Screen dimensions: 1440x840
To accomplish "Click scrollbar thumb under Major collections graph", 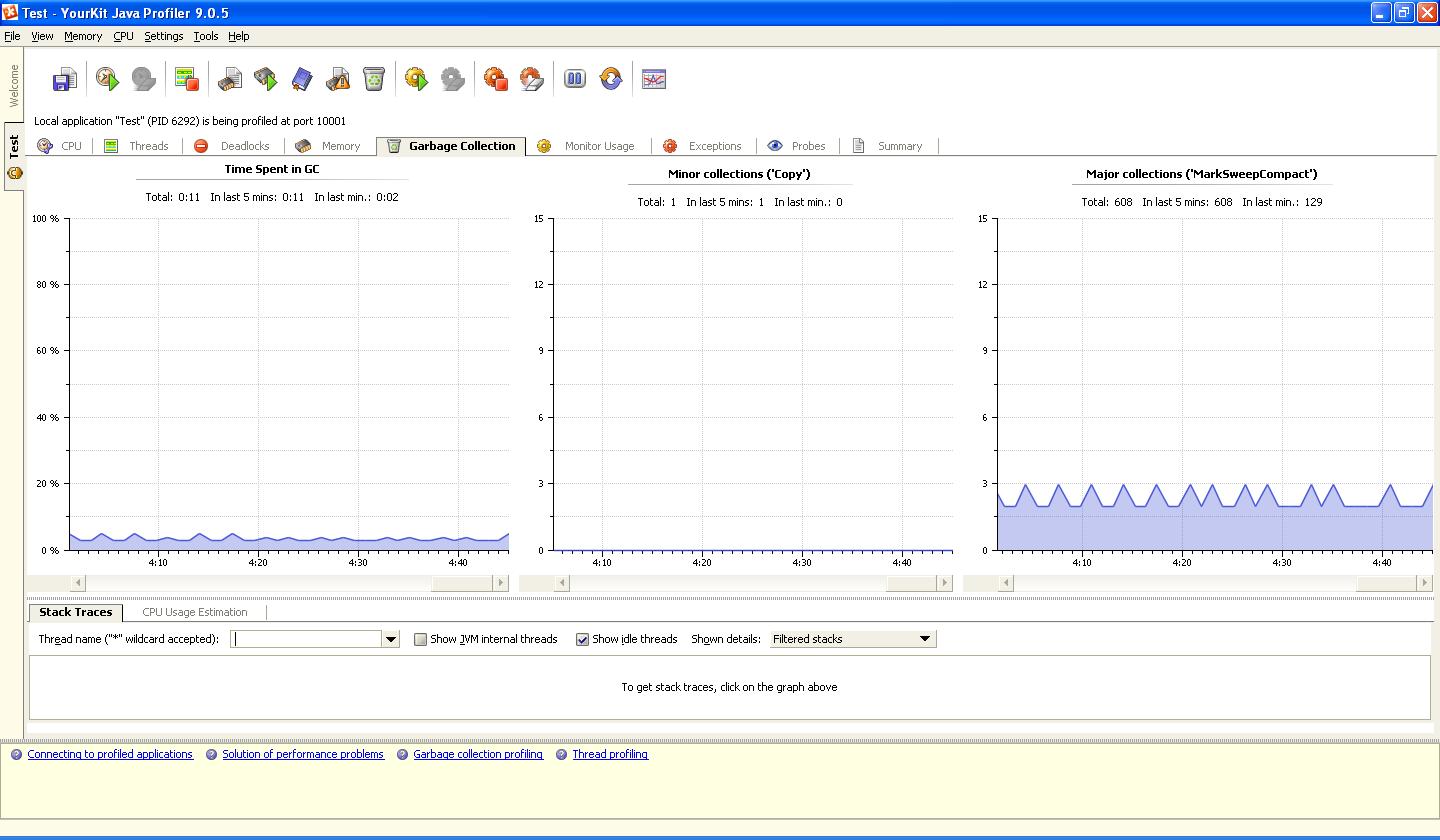I will click(1386, 583).
